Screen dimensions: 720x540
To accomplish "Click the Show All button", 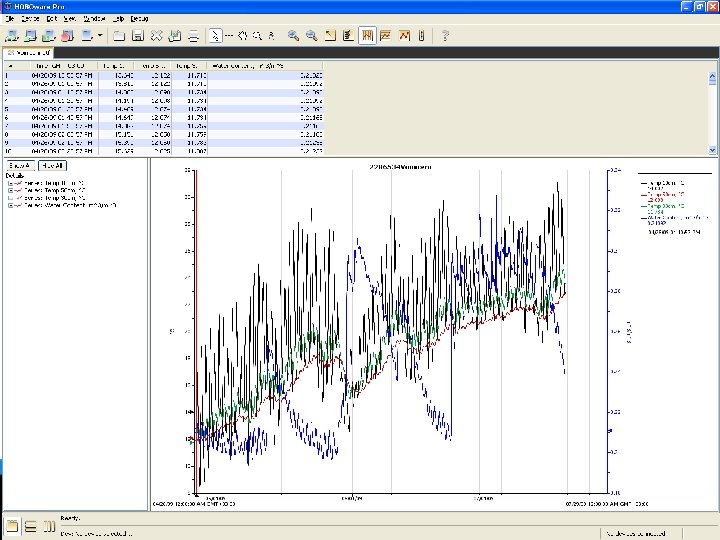I will (x=20, y=165).
